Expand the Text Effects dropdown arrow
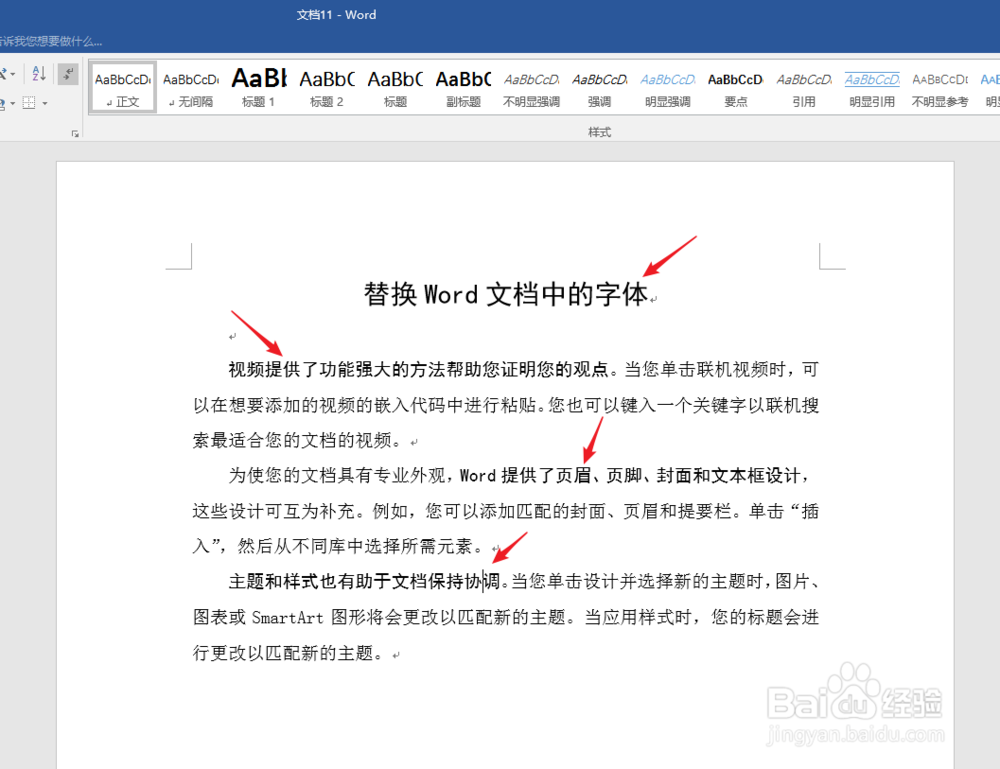This screenshot has height=769, width=1000. coord(13,74)
